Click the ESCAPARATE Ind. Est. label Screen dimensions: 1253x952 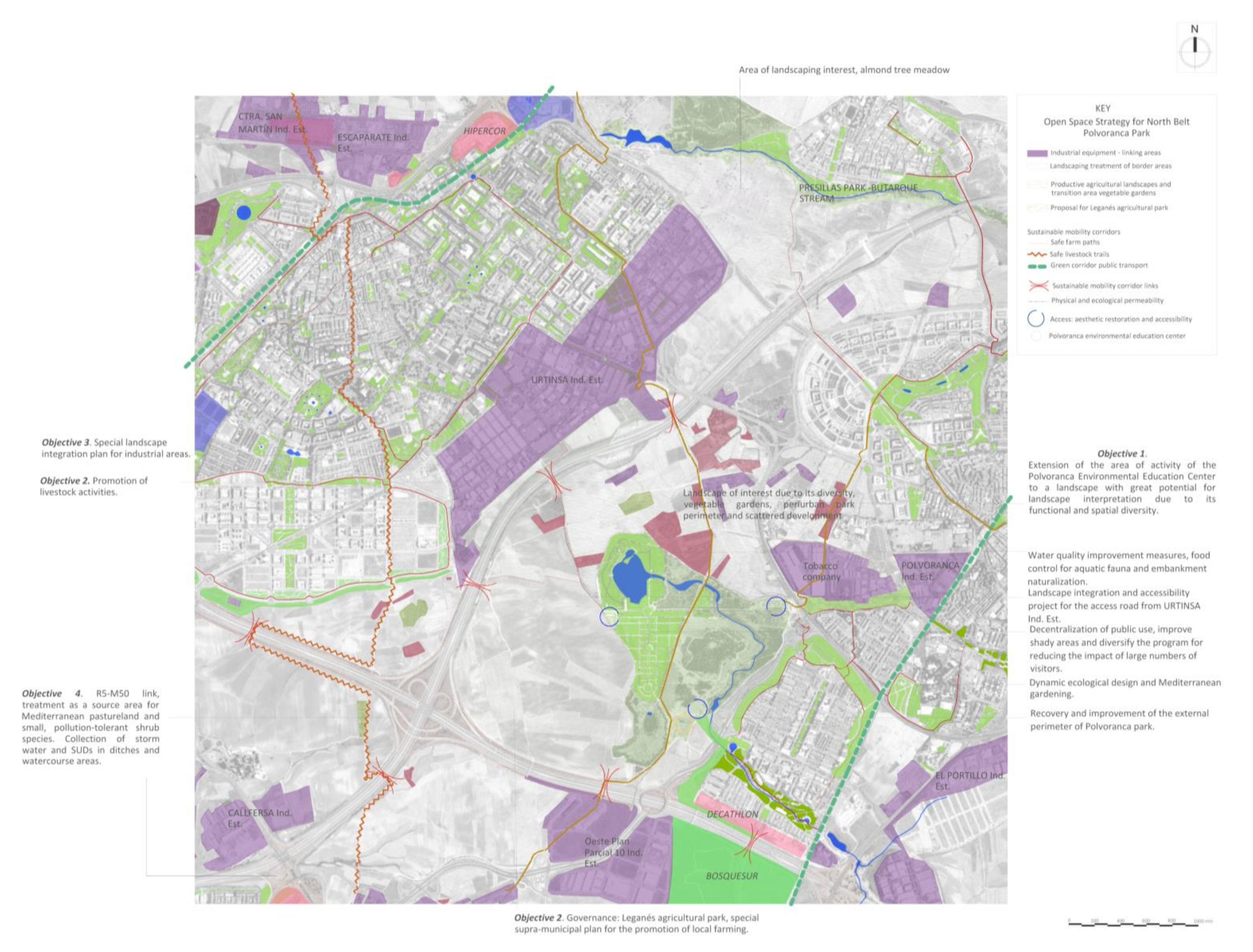[x=373, y=143]
